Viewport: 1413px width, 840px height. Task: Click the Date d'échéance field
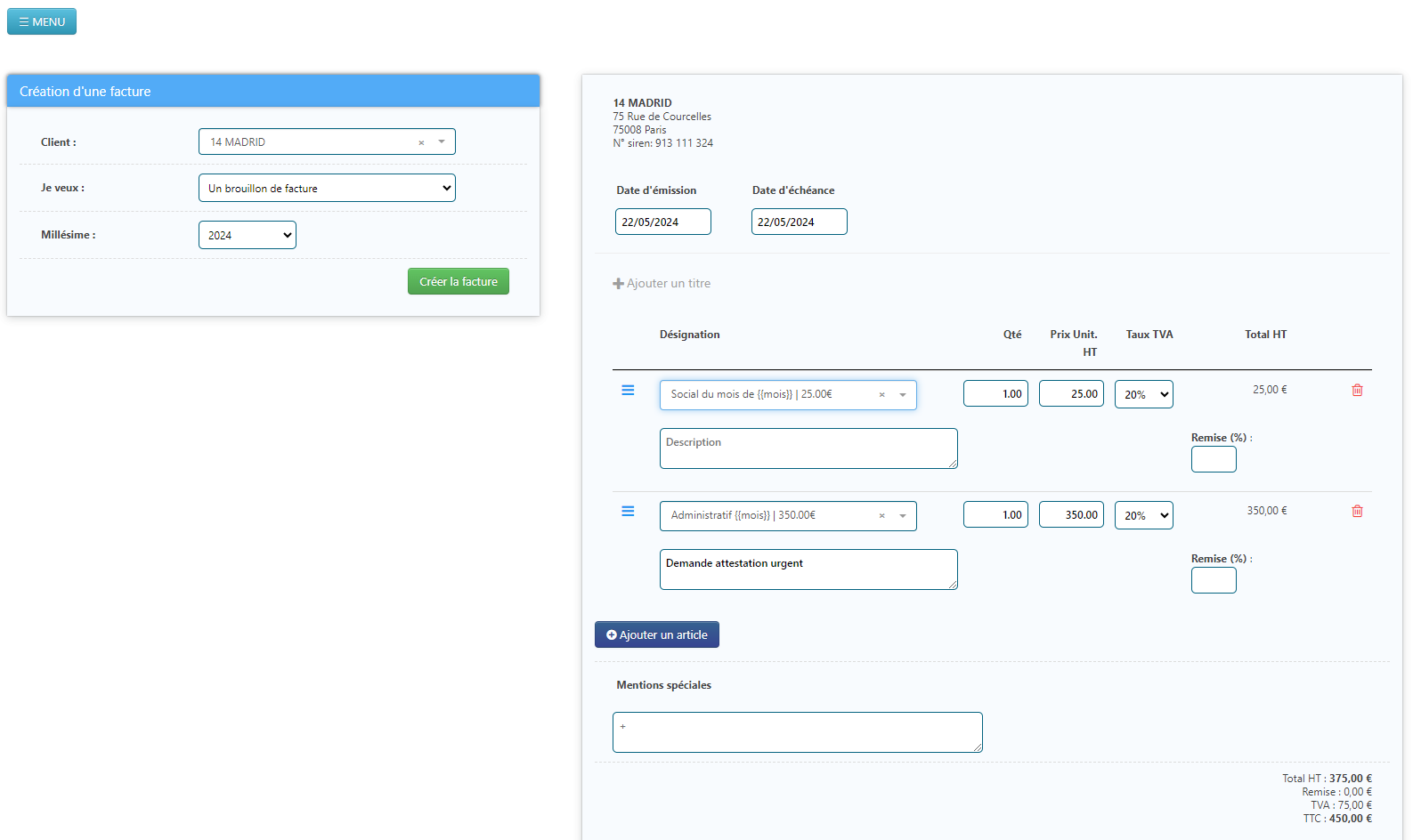(799, 222)
